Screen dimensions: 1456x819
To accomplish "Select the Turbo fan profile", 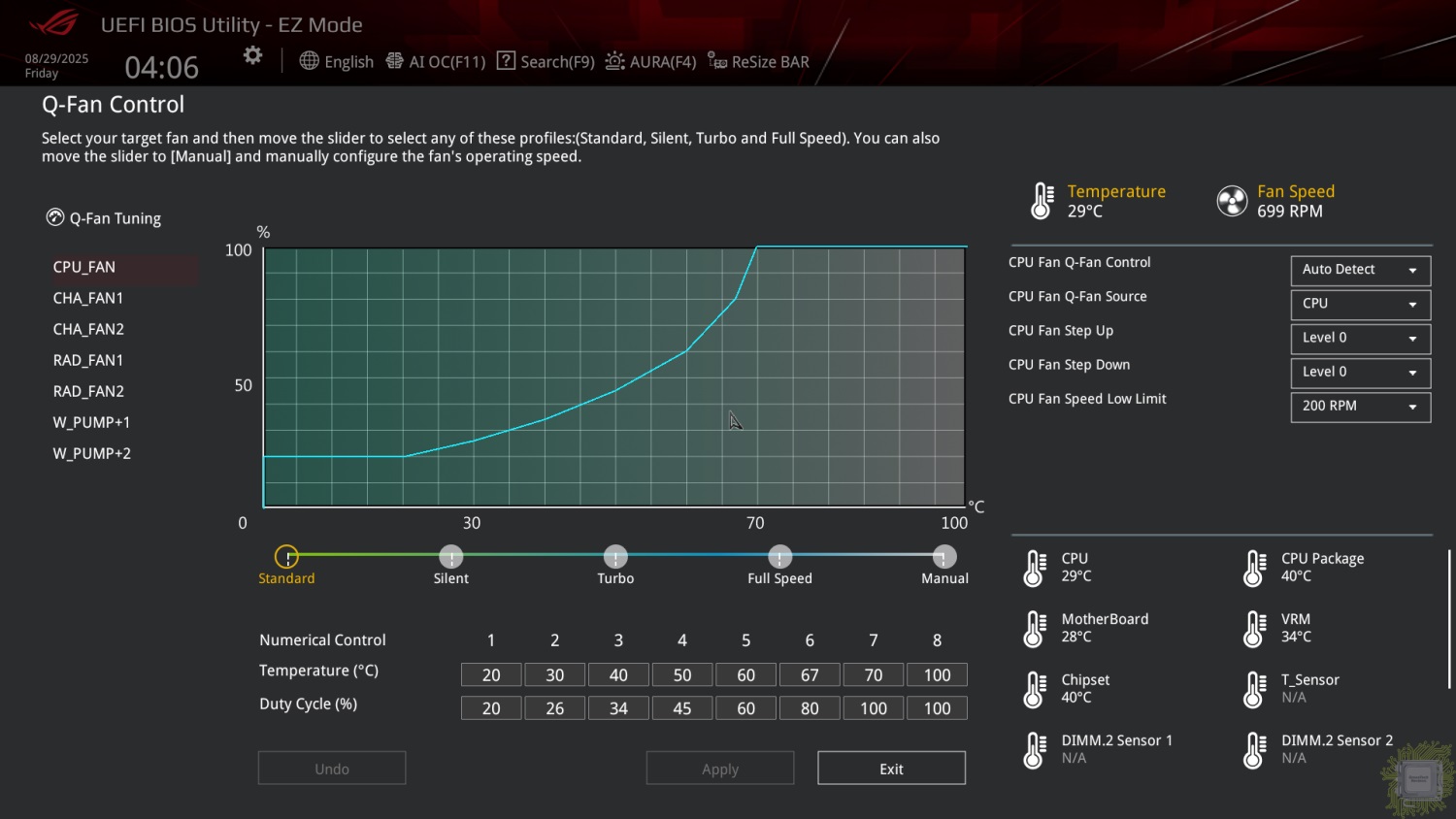I will click(615, 557).
